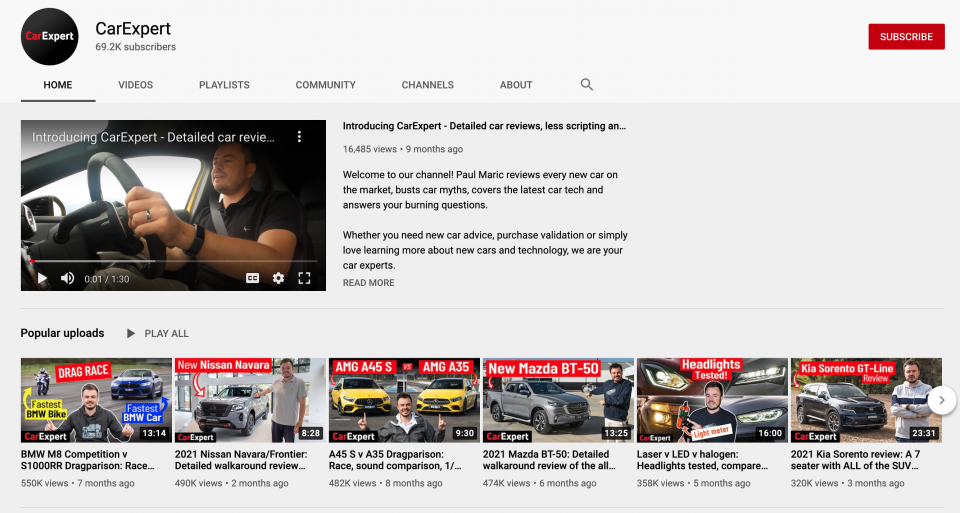960x513 pixels.
Task: Click title 2021 Nissan Navara/Frontier walkaround
Action: [x=241, y=460]
